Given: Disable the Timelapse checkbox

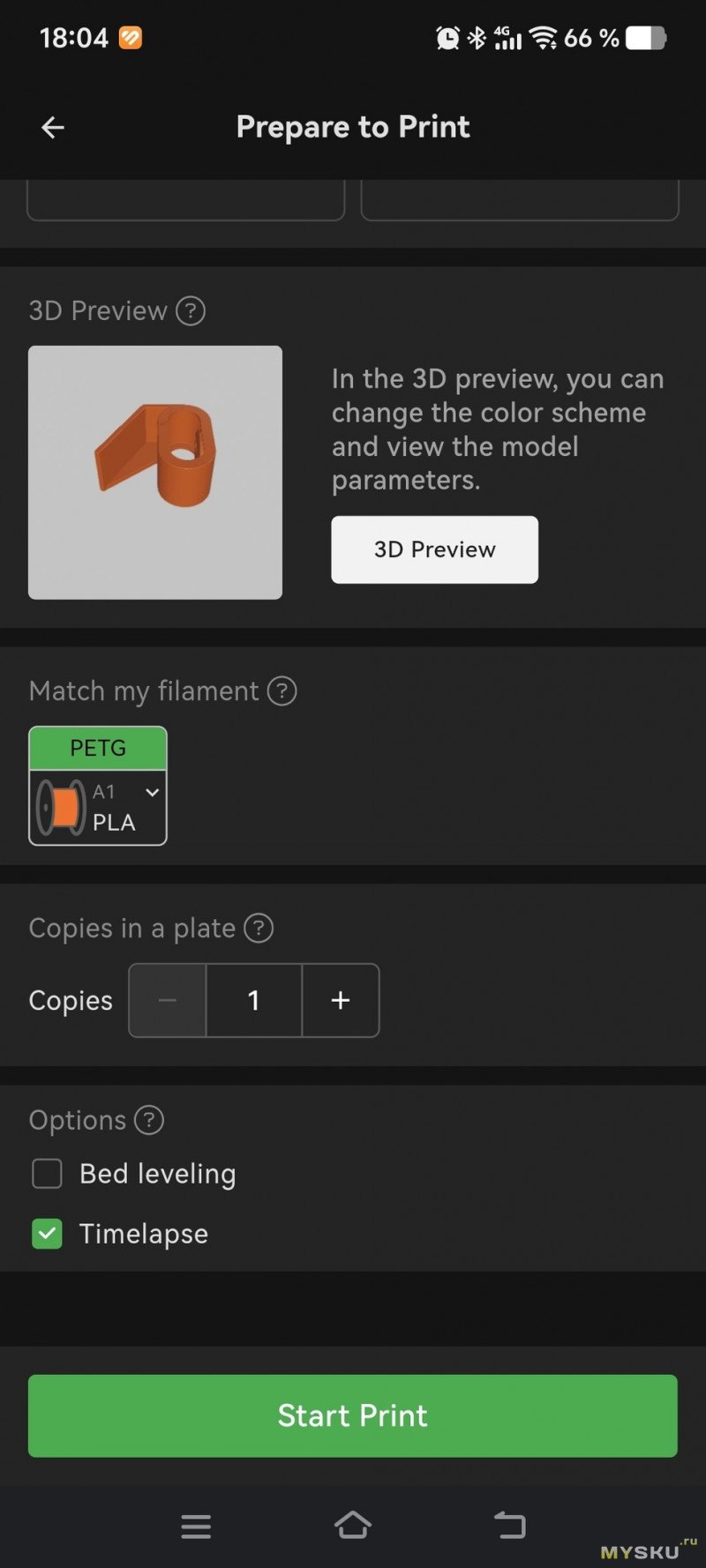Looking at the screenshot, I should tap(47, 1234).
